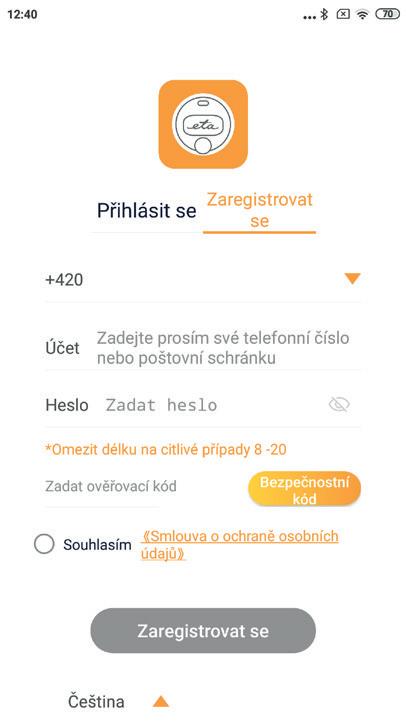Focus the Heslo password input field
The image size is (406, 721).
212,405
